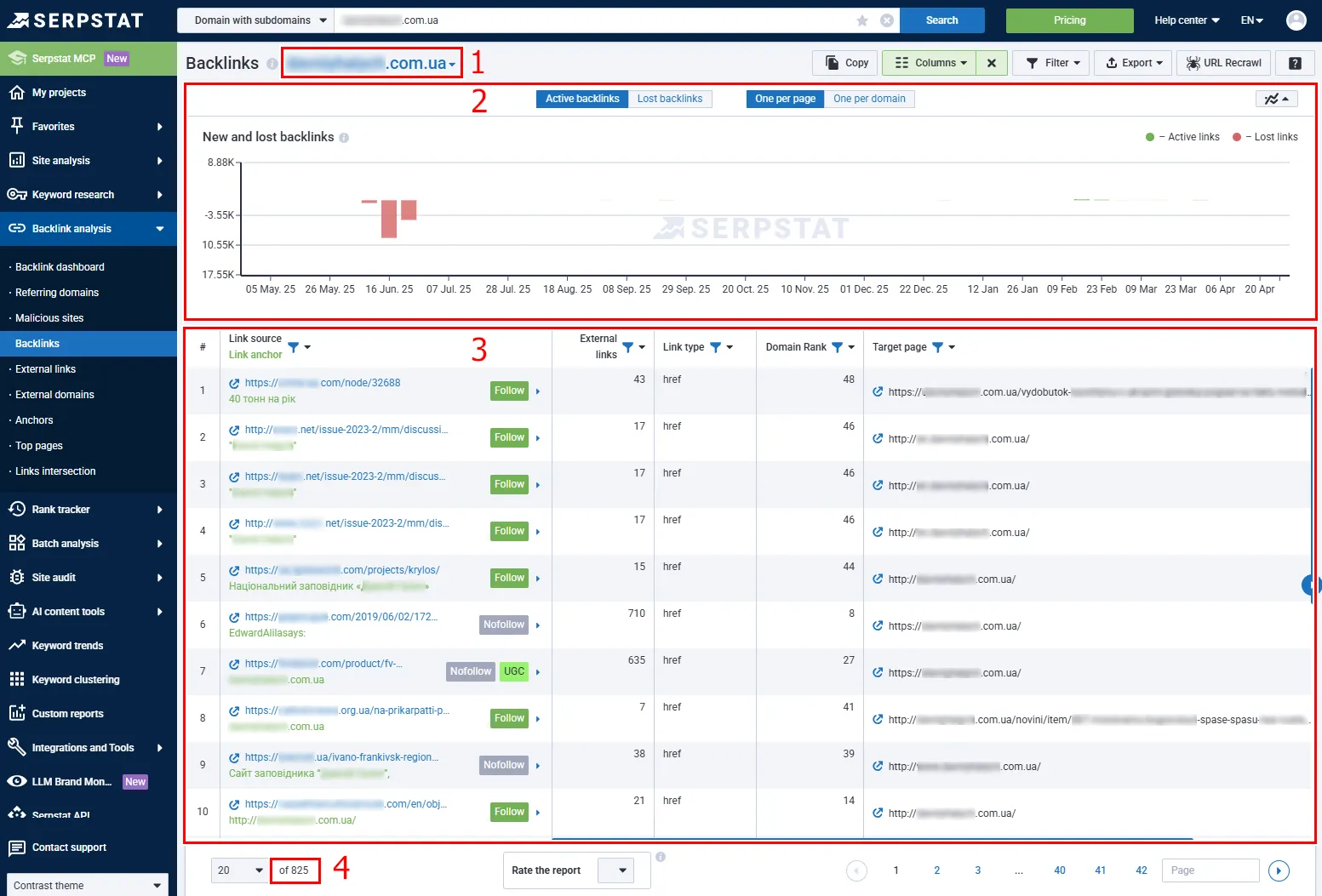The image size is (1322, 896).
Task: Open Anchors menu item
Action: [34, 420]
